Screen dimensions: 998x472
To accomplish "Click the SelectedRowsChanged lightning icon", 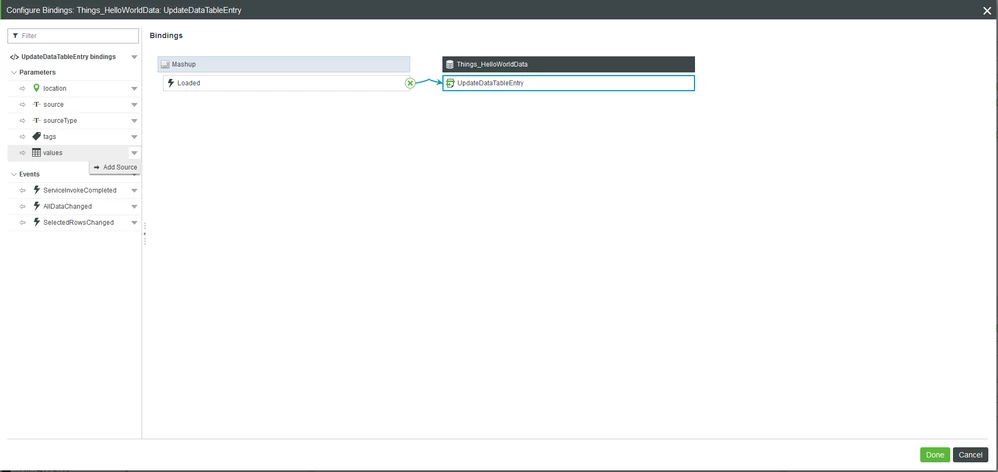I will 36,222.
